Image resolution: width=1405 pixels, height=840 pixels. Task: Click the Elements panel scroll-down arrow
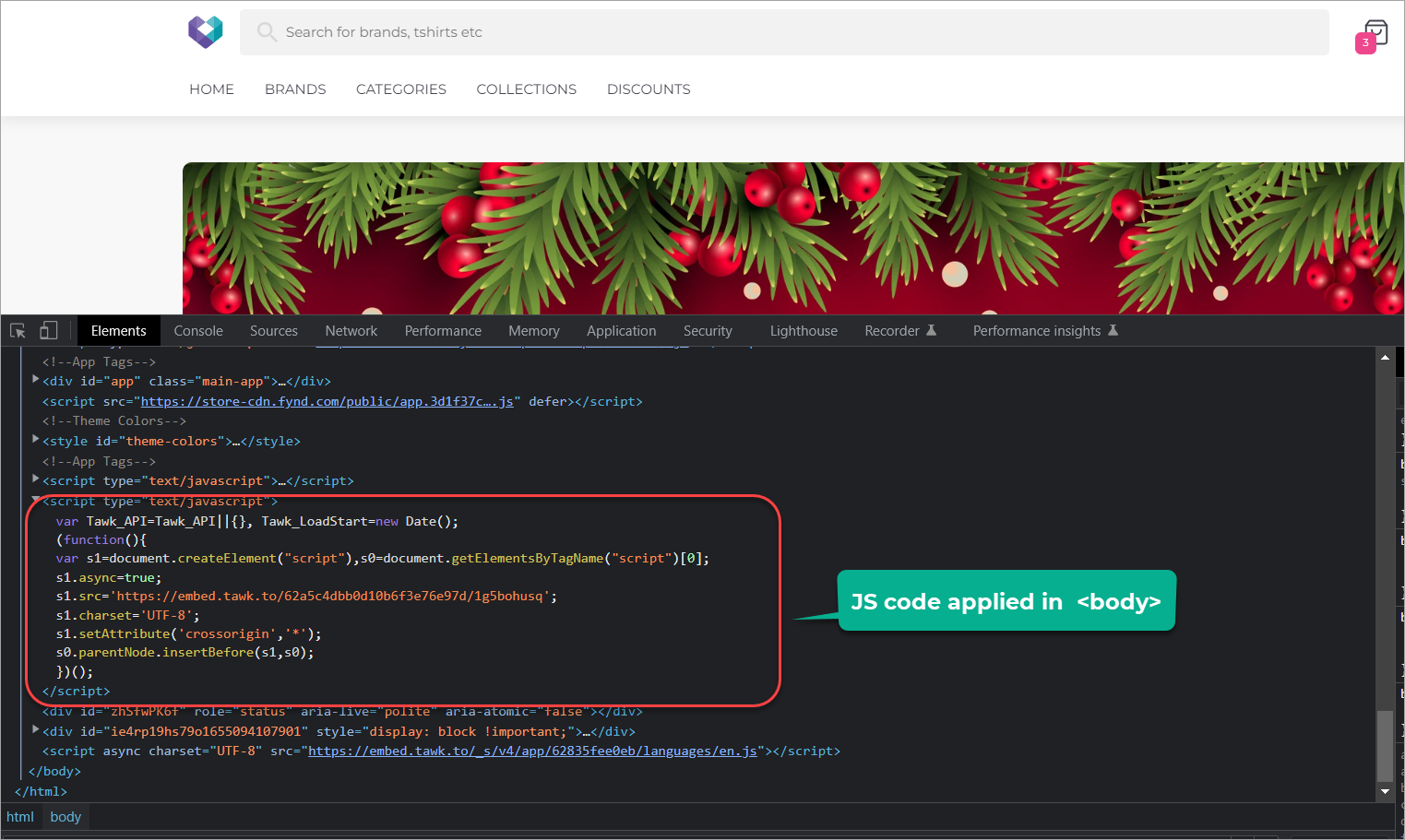click(1385, 791)
